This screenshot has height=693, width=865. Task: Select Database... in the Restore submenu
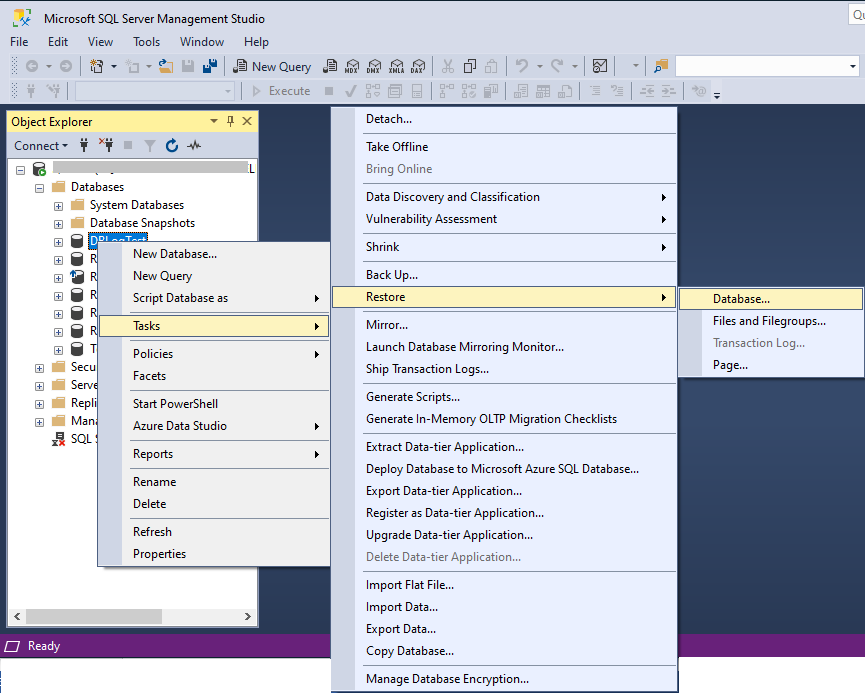(741, 299)
